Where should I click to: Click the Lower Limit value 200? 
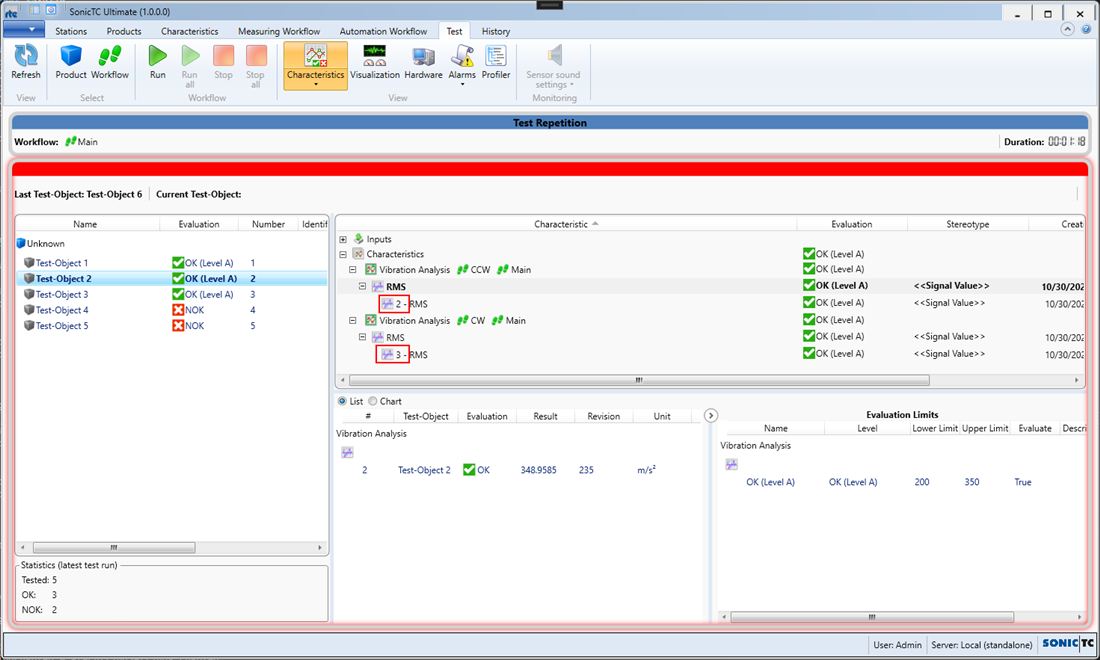[x=922, y=482]
